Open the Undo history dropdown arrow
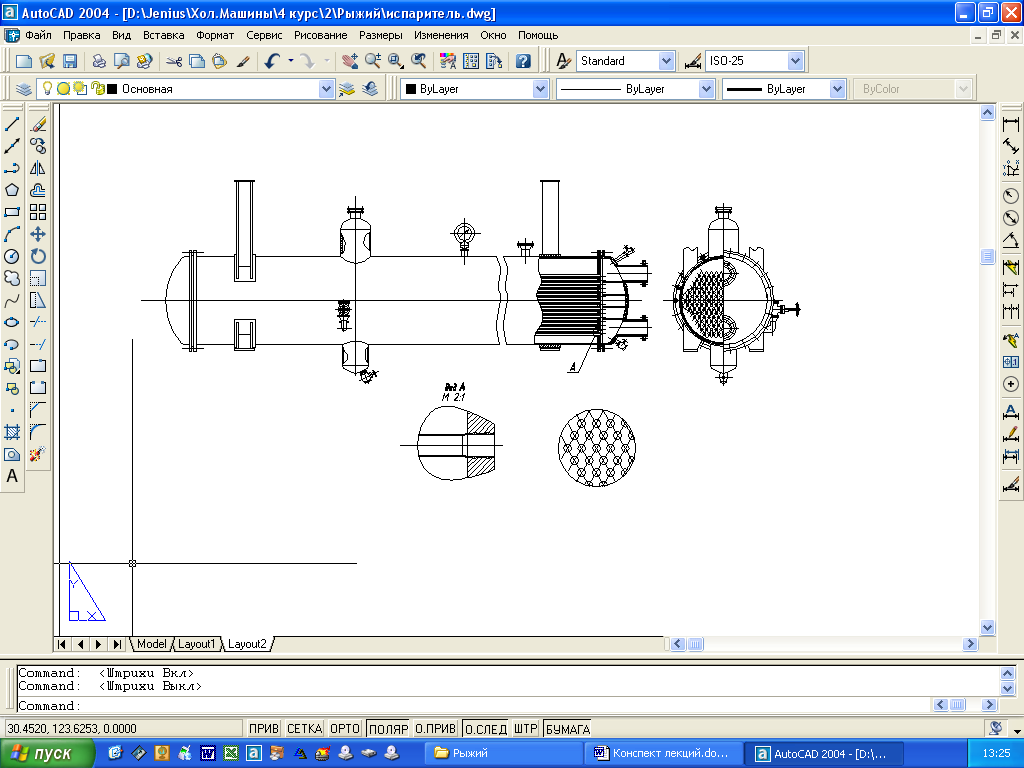Viewport: 1024px width, 768px height. (291, 61)
